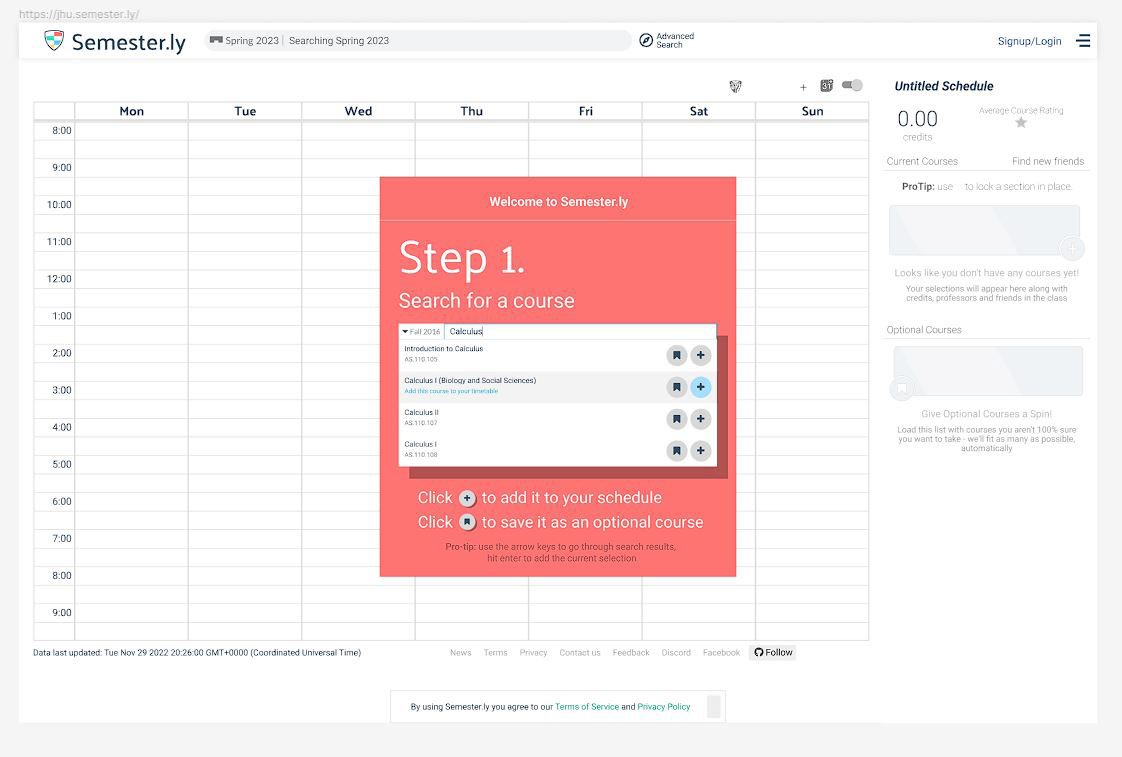Screen dimensions: 1122x757
Task: Click the Current Courses heading
Action: [922, 162]
